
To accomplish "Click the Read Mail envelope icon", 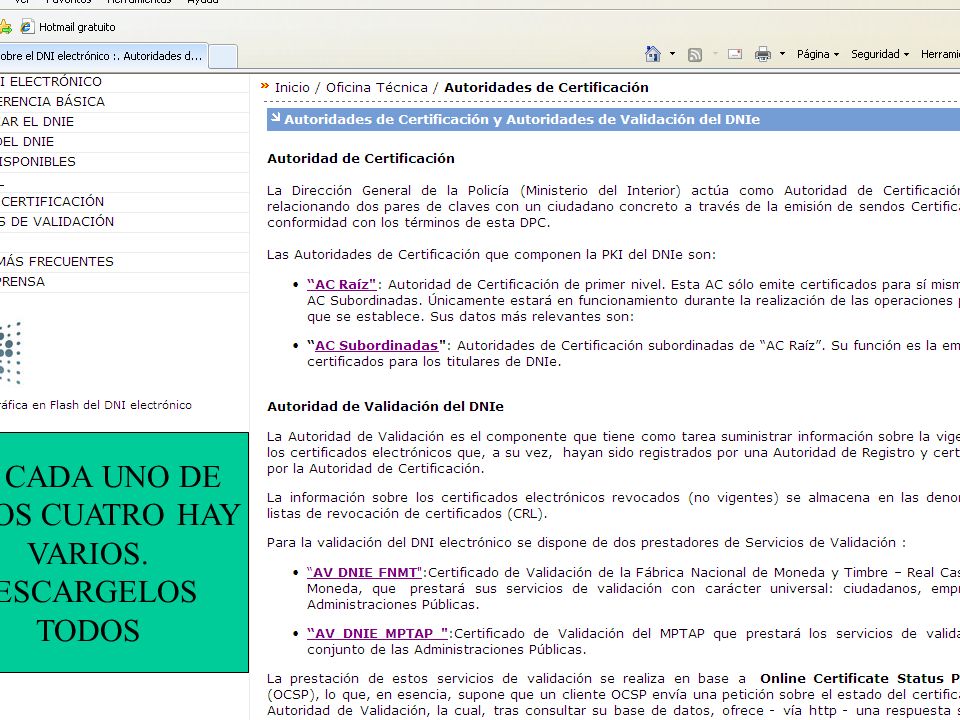I will 735,54.
